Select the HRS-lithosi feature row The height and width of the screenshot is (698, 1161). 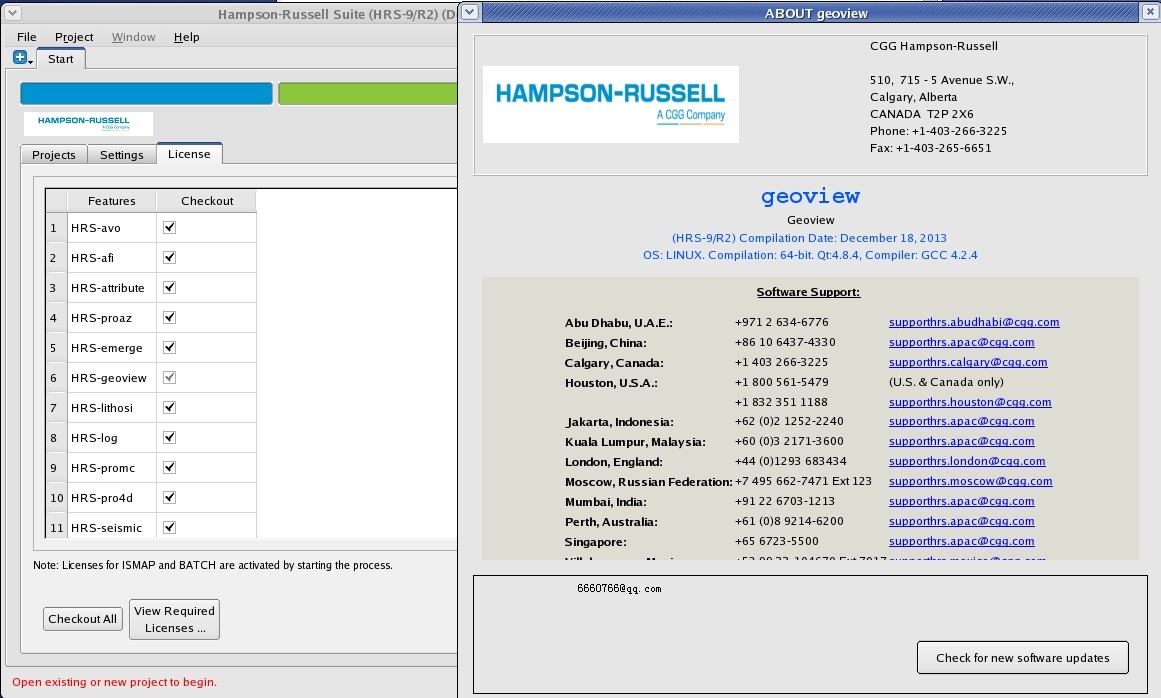[111, 408]
